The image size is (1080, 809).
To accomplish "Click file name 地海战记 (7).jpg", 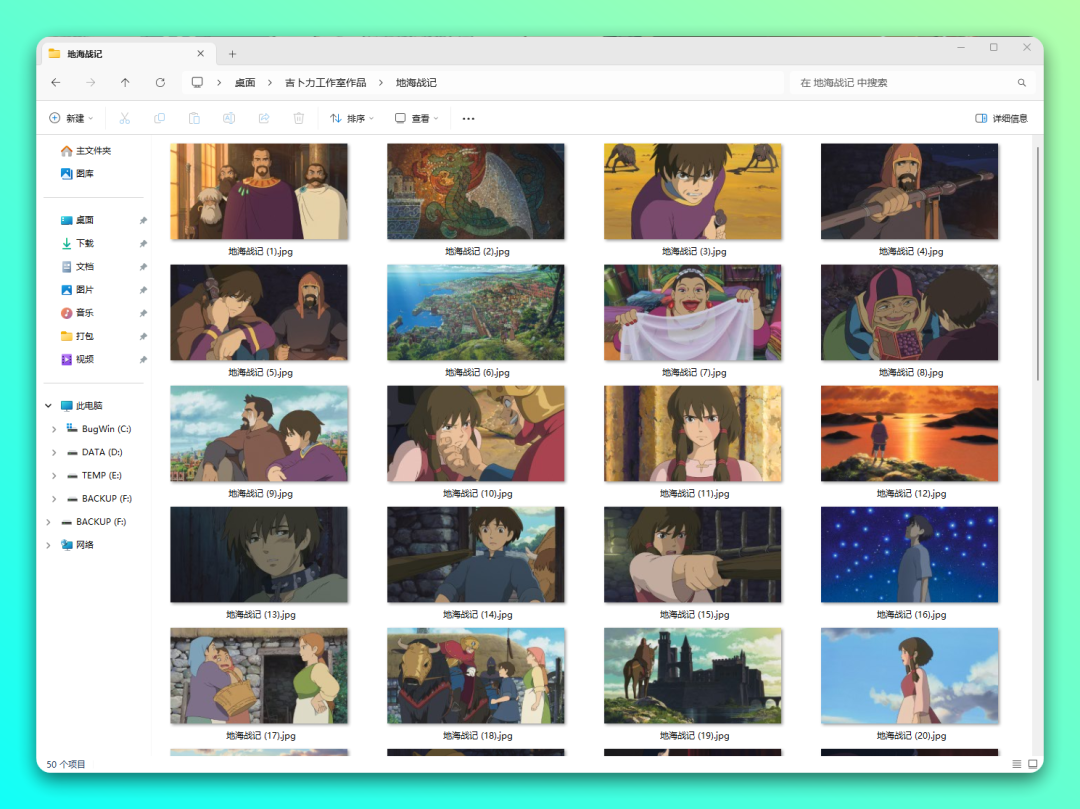I will (694, 372).
